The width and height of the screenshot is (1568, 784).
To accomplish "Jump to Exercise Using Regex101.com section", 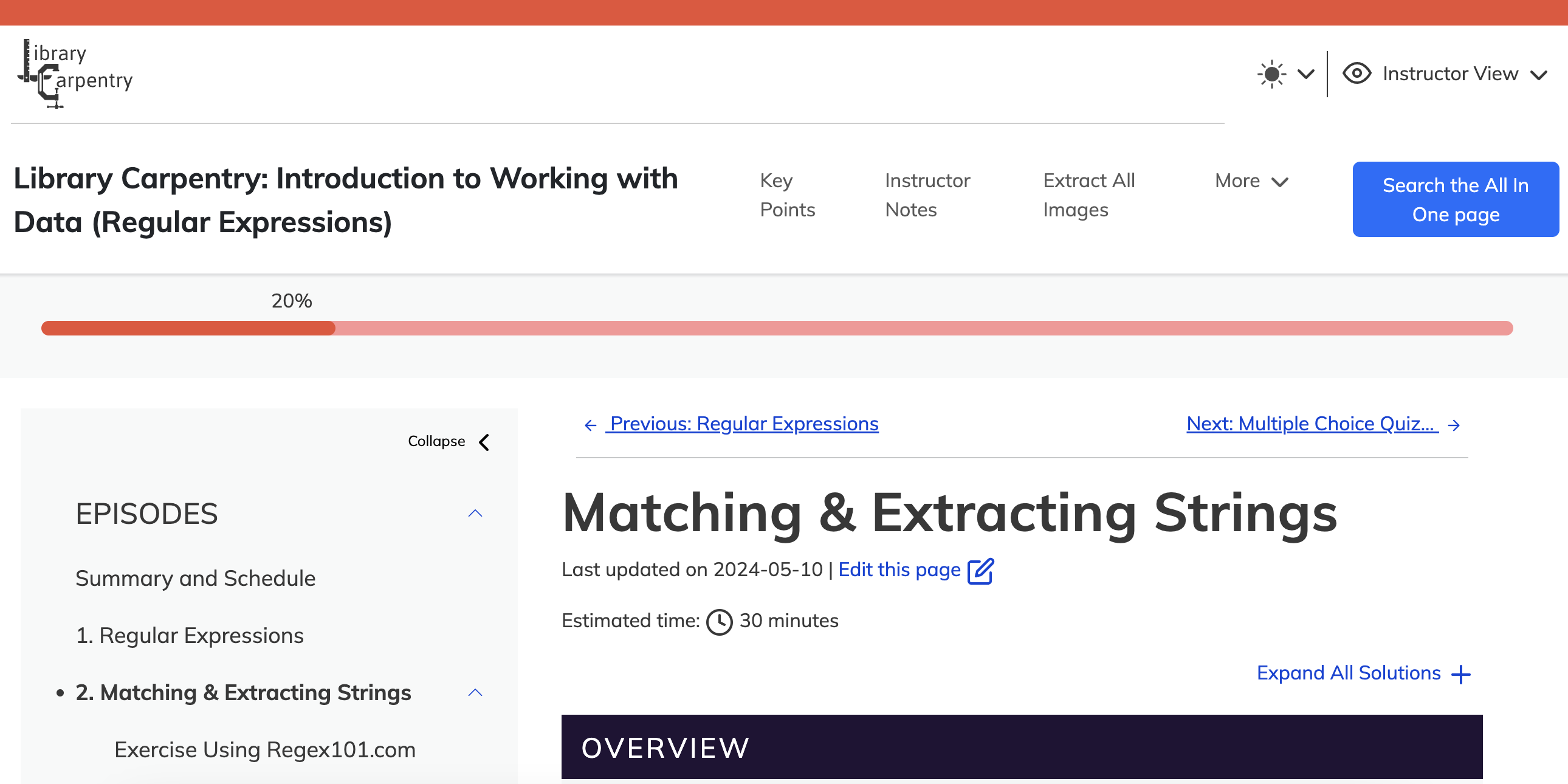I will point(265,750).
